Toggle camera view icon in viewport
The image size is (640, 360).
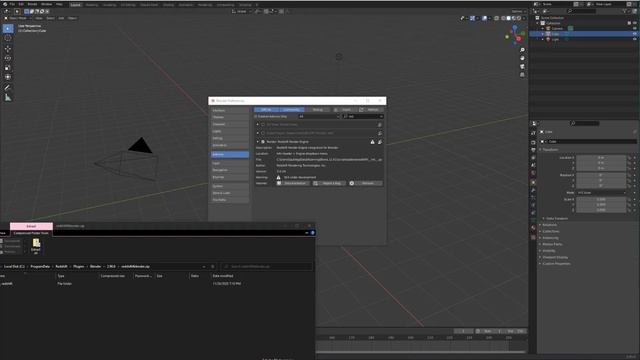tap(522, 66)
